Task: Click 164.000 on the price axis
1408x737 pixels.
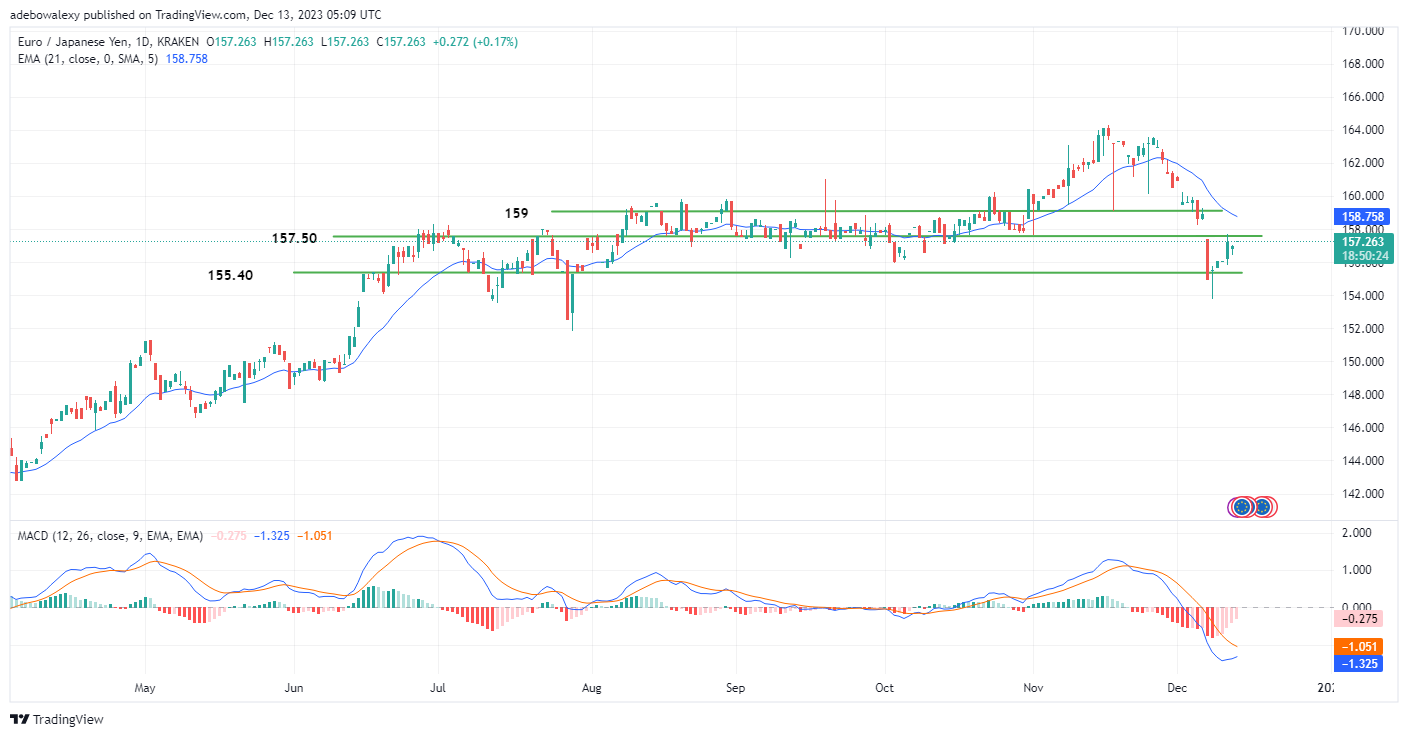Action: [1362, 130]
